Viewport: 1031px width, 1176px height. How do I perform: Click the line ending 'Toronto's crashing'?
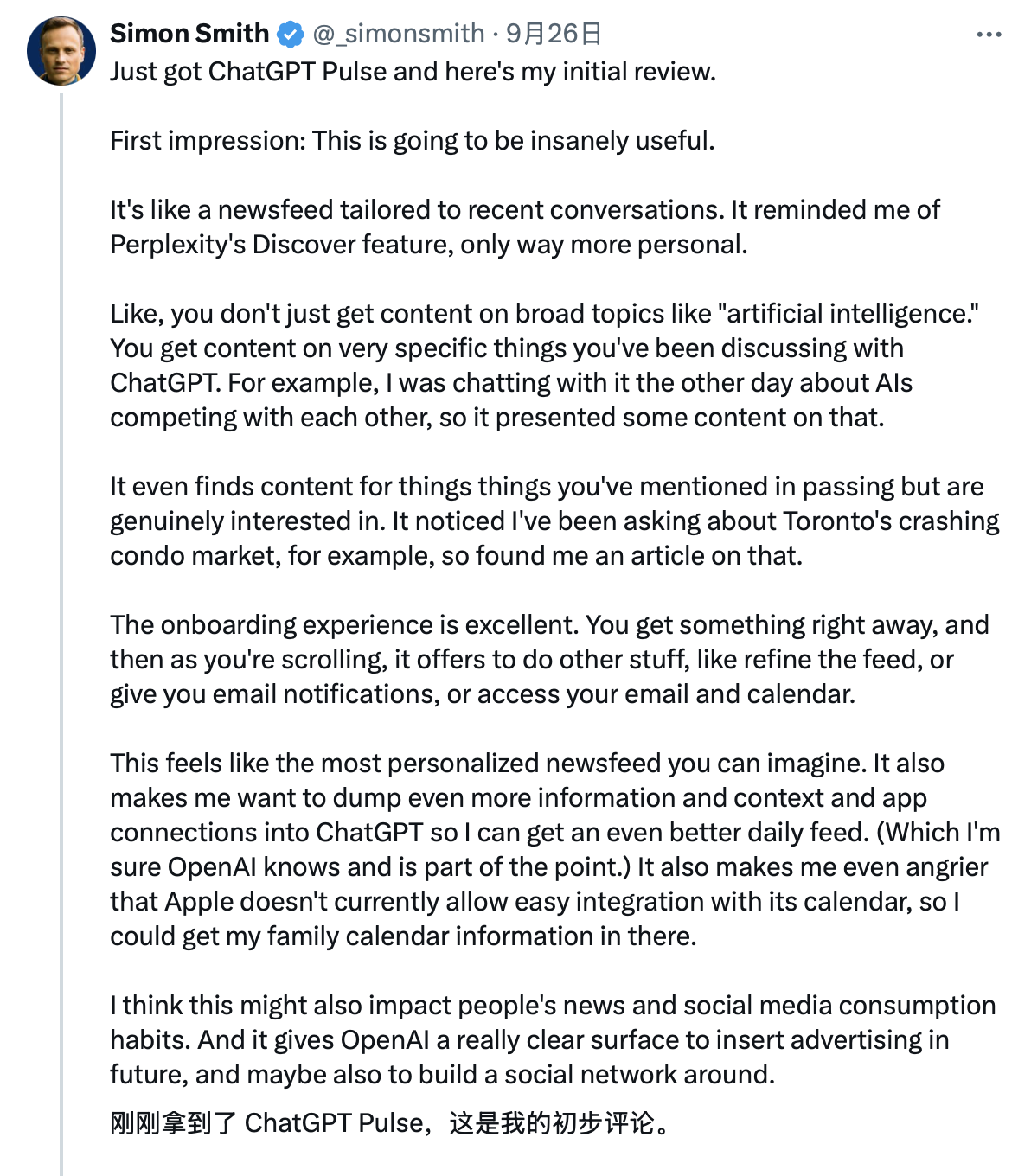tap(554, 521)
